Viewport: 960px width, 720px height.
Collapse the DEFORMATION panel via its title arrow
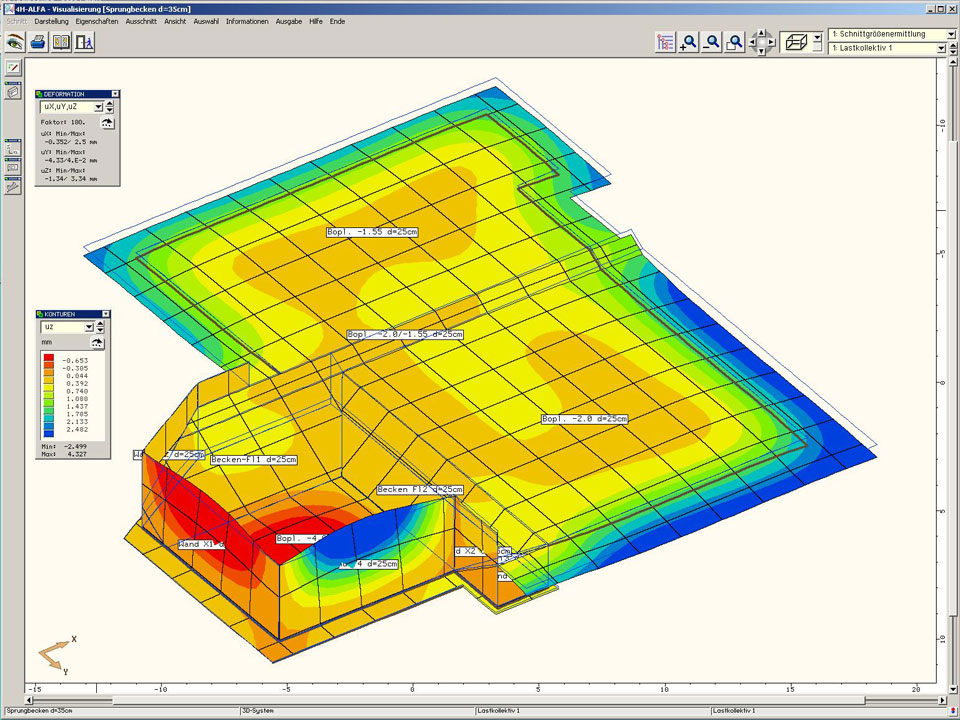[115, 94]
